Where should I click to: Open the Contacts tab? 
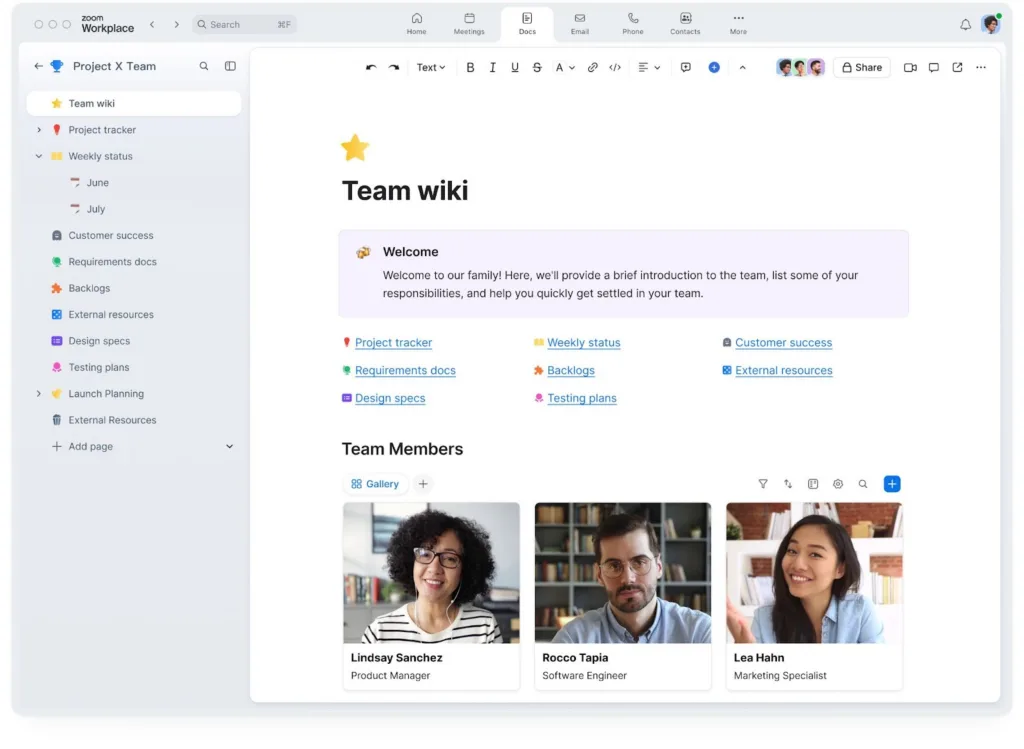pos(685,23)
